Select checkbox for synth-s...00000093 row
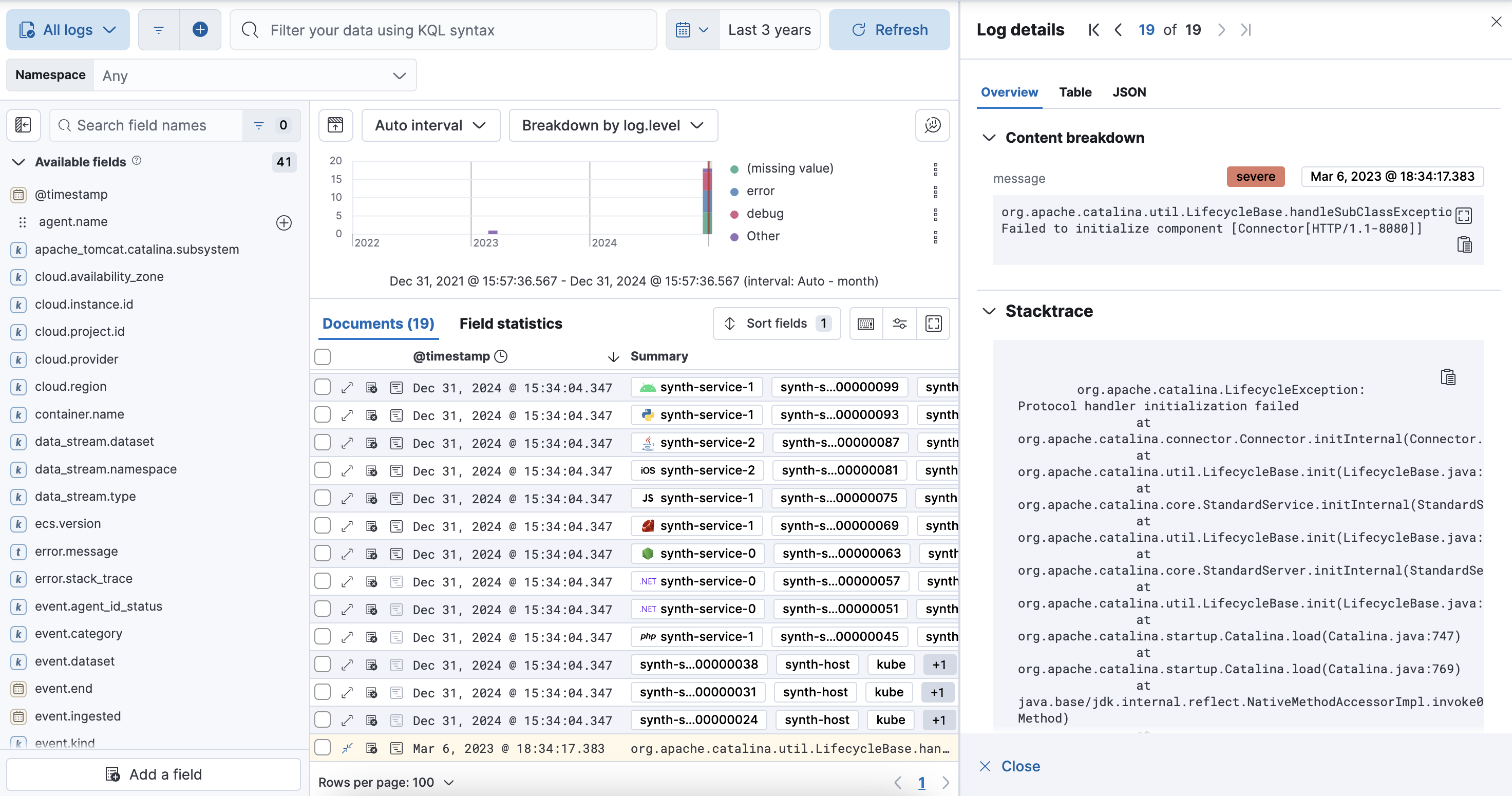Viewport: 1512px width, 796px height. click(x=322, y=414)
